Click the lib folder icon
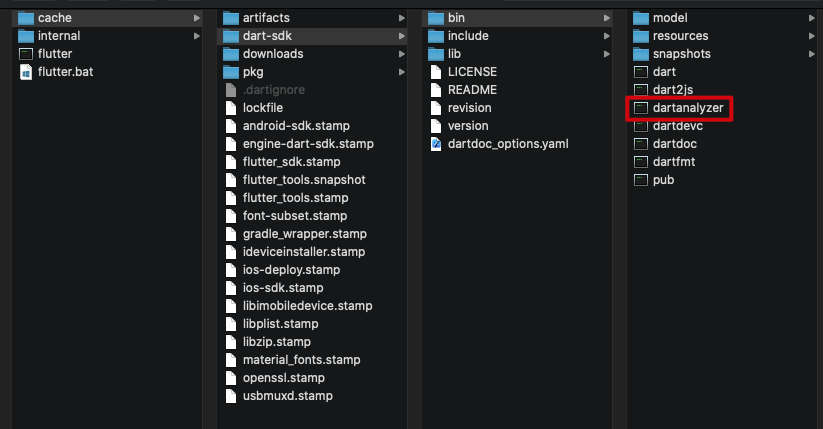Image resolution: width=823 pixels, height=429 pixels. click(436, 54)
